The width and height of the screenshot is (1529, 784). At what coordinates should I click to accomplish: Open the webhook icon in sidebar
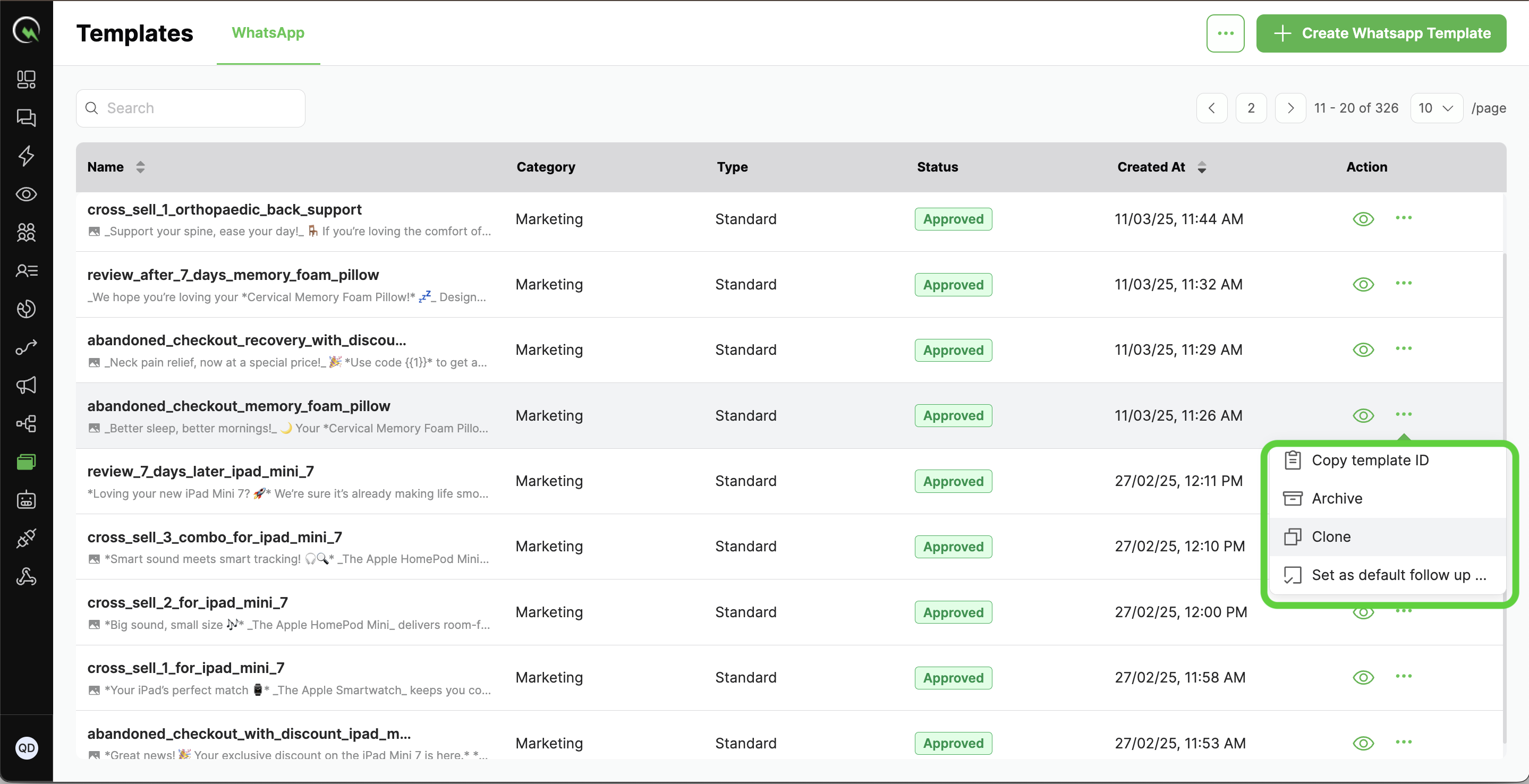[26, 577]
